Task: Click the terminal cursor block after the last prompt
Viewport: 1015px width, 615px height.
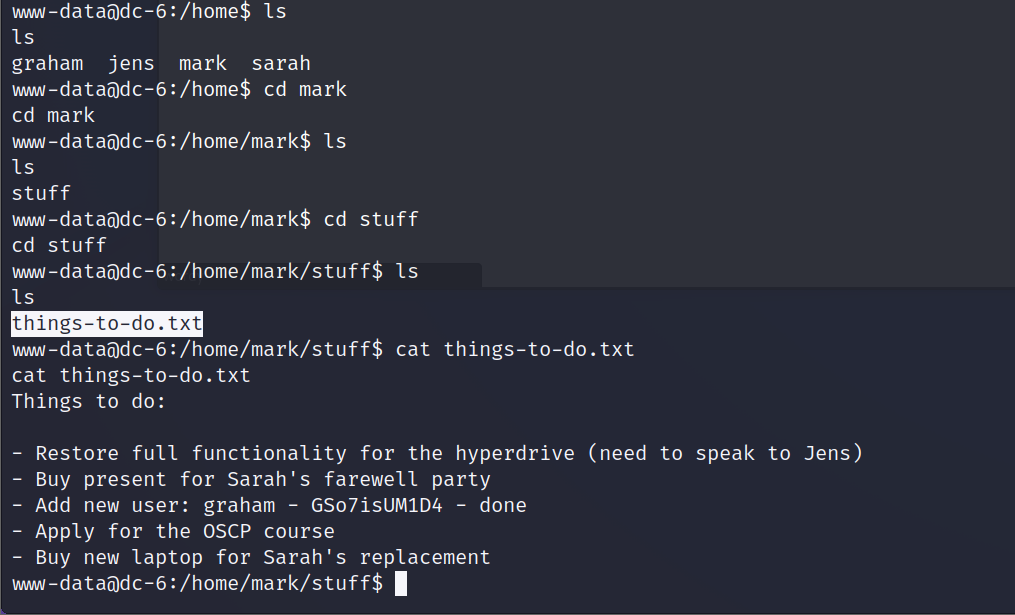Action: click(401, 583)
